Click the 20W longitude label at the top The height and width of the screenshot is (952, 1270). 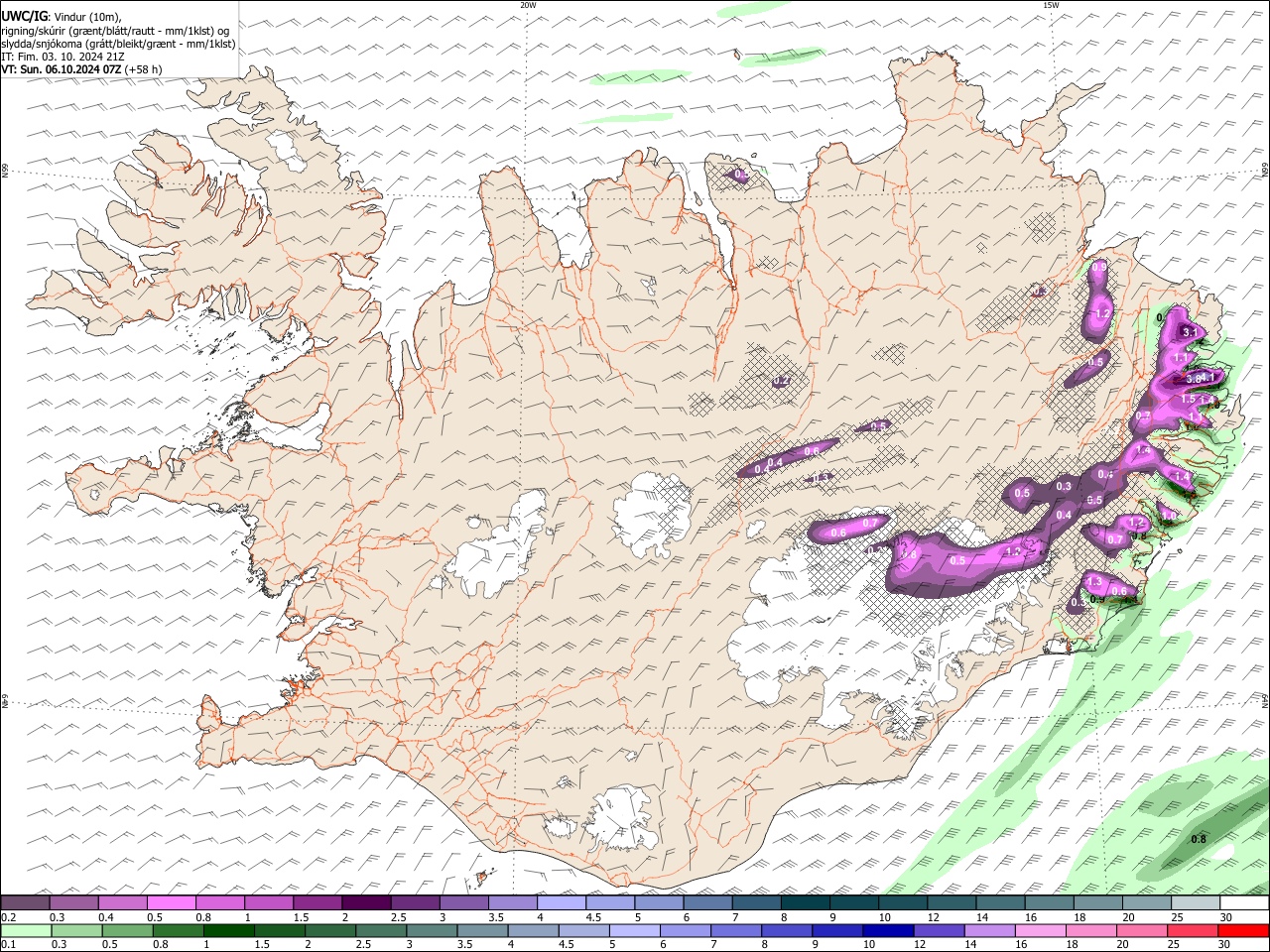529,5
